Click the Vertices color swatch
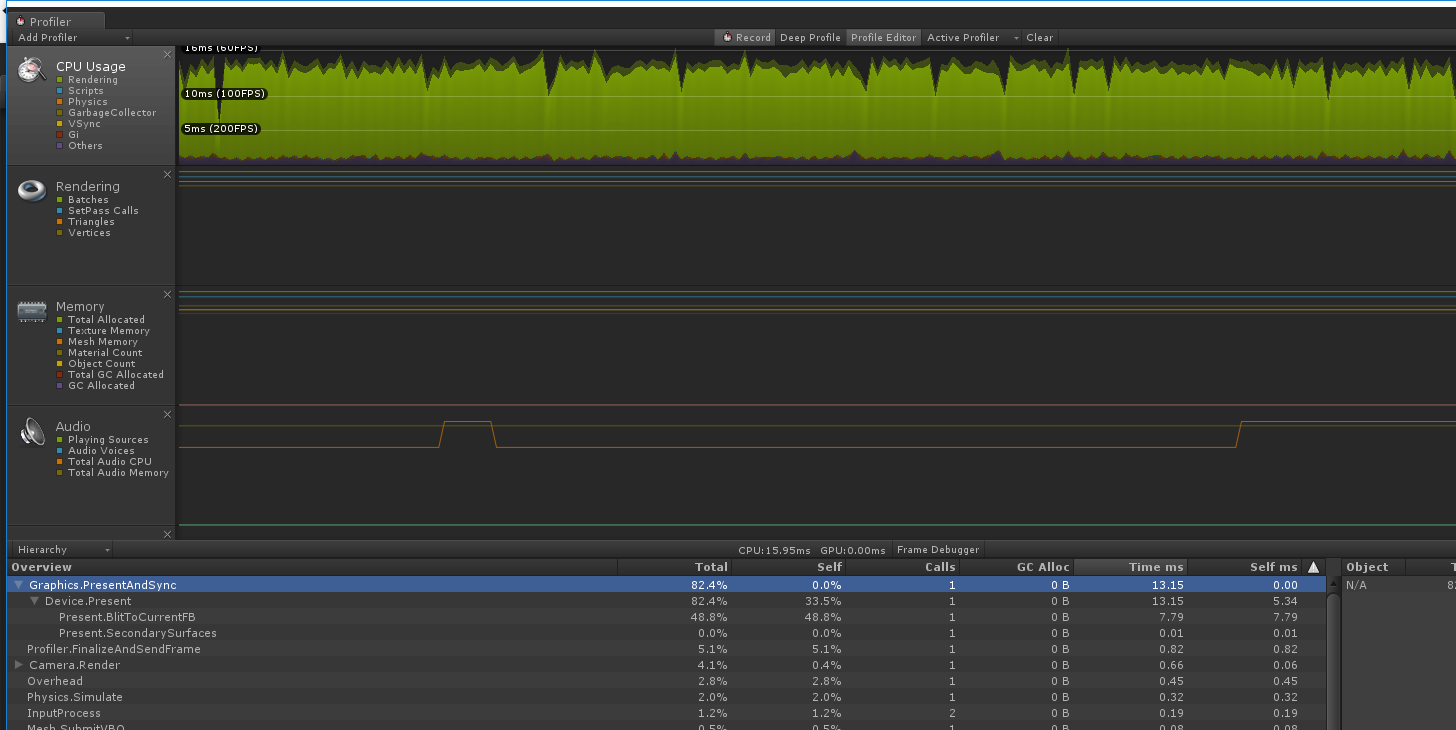 (x=60, y=233)
